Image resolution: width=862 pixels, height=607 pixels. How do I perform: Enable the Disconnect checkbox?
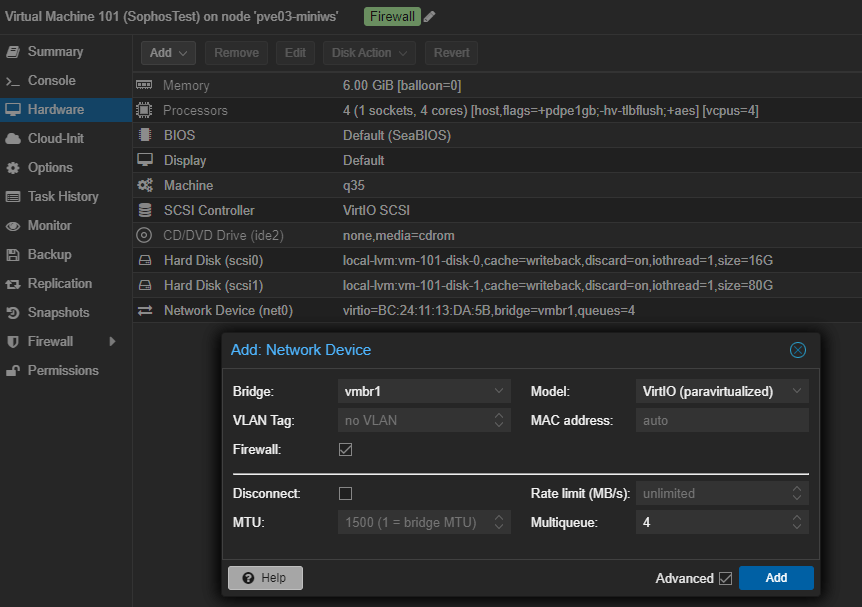pyautogui.click(x=345, y=494)
